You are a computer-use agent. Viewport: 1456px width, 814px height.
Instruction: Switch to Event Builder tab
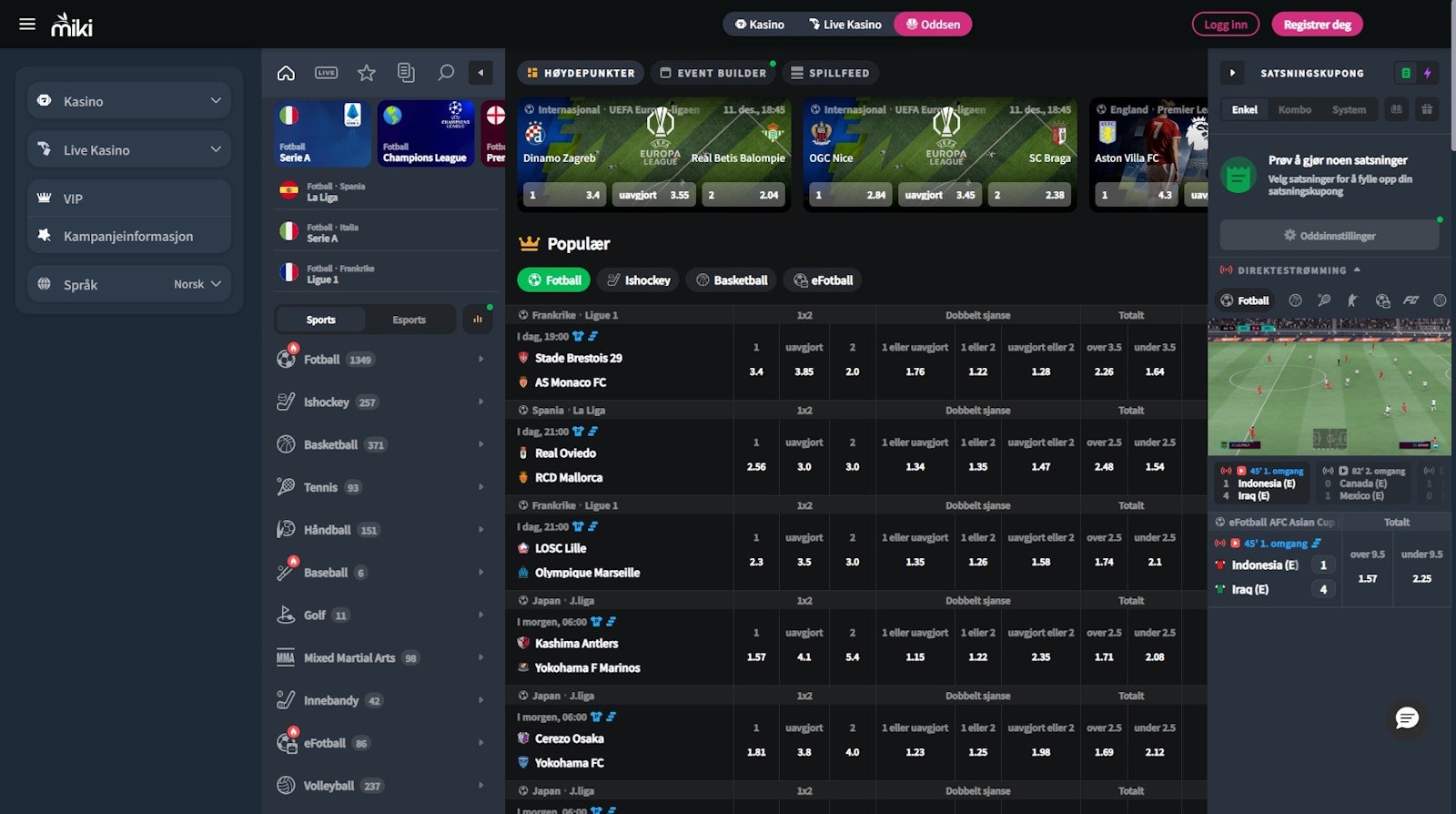[x=713, y=73]
